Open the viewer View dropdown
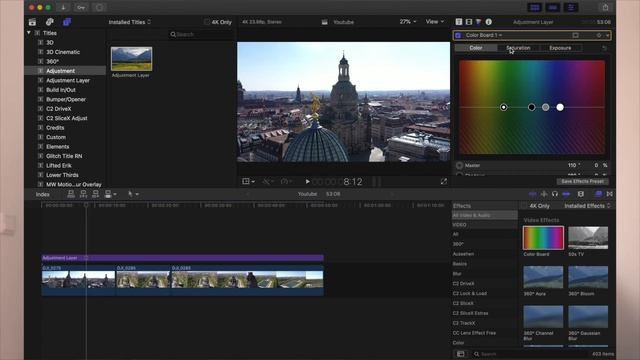The height and width of the screenshot is (360, 640). 434,22
